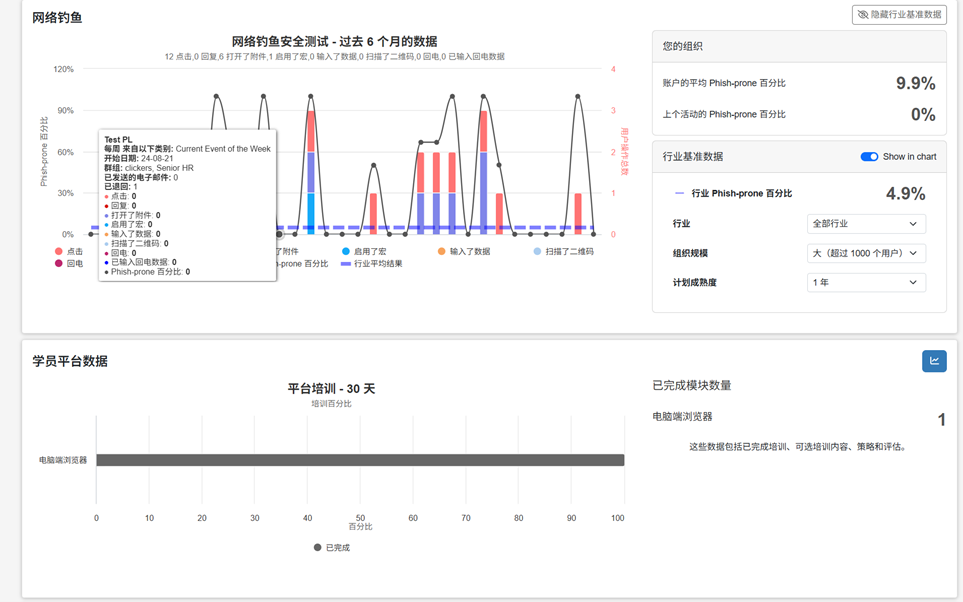Click the chart icon button in 学员平台数据
This screenshot has width=963, height=602.
934,361
